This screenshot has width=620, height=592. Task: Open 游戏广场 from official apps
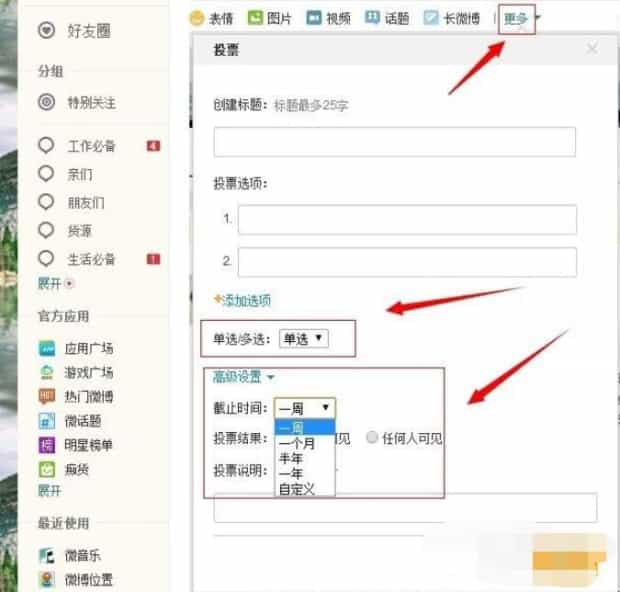(x=47, y=372)
